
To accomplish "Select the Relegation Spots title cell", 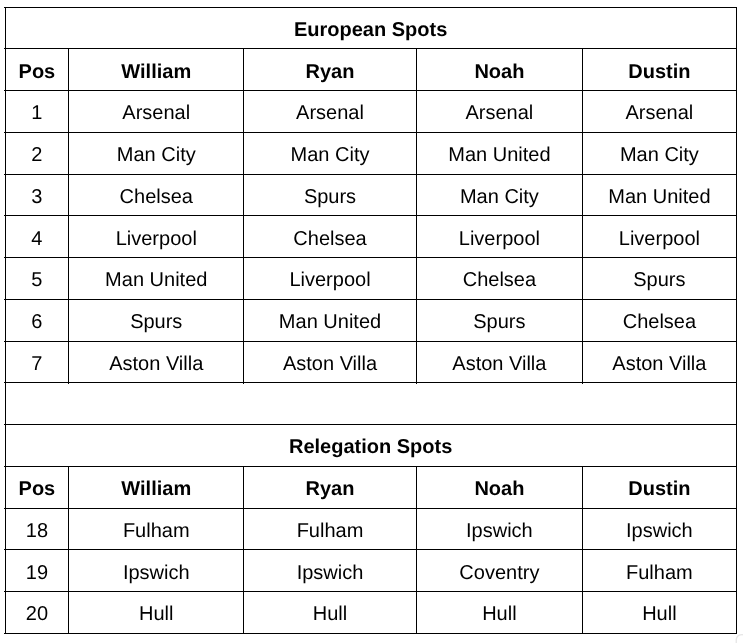I will 371,446.
